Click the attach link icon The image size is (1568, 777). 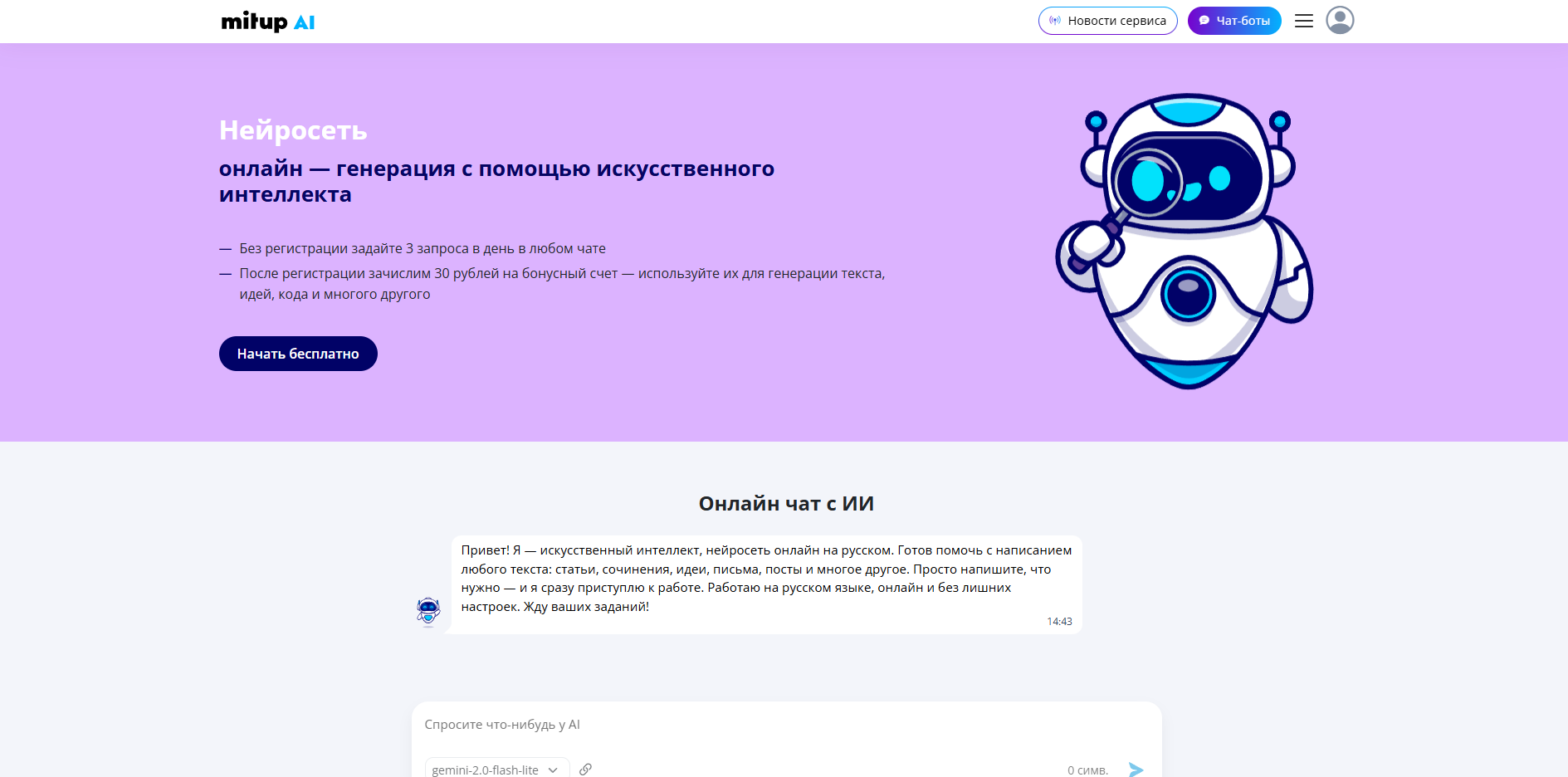585,770
